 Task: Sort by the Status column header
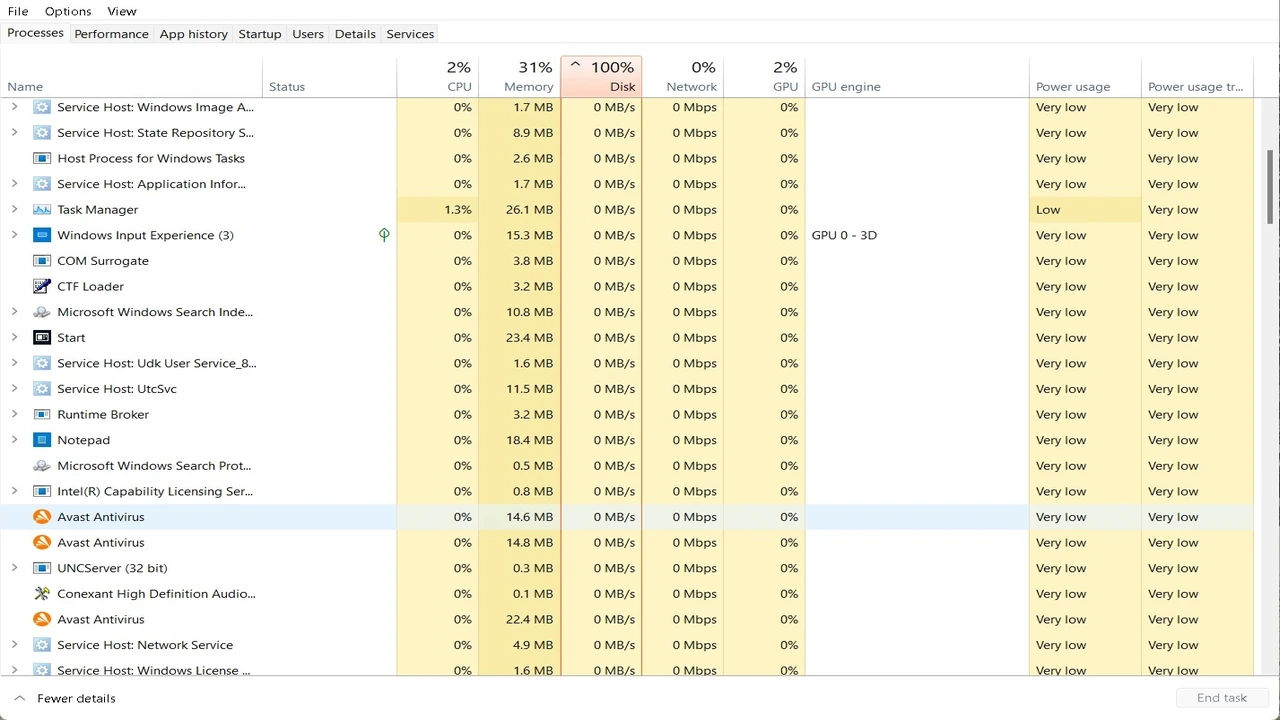(329, 76)
